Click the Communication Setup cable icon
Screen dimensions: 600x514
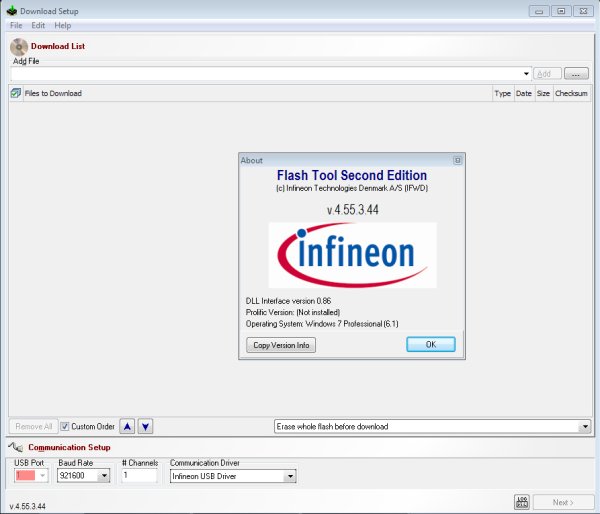point(16,447)
